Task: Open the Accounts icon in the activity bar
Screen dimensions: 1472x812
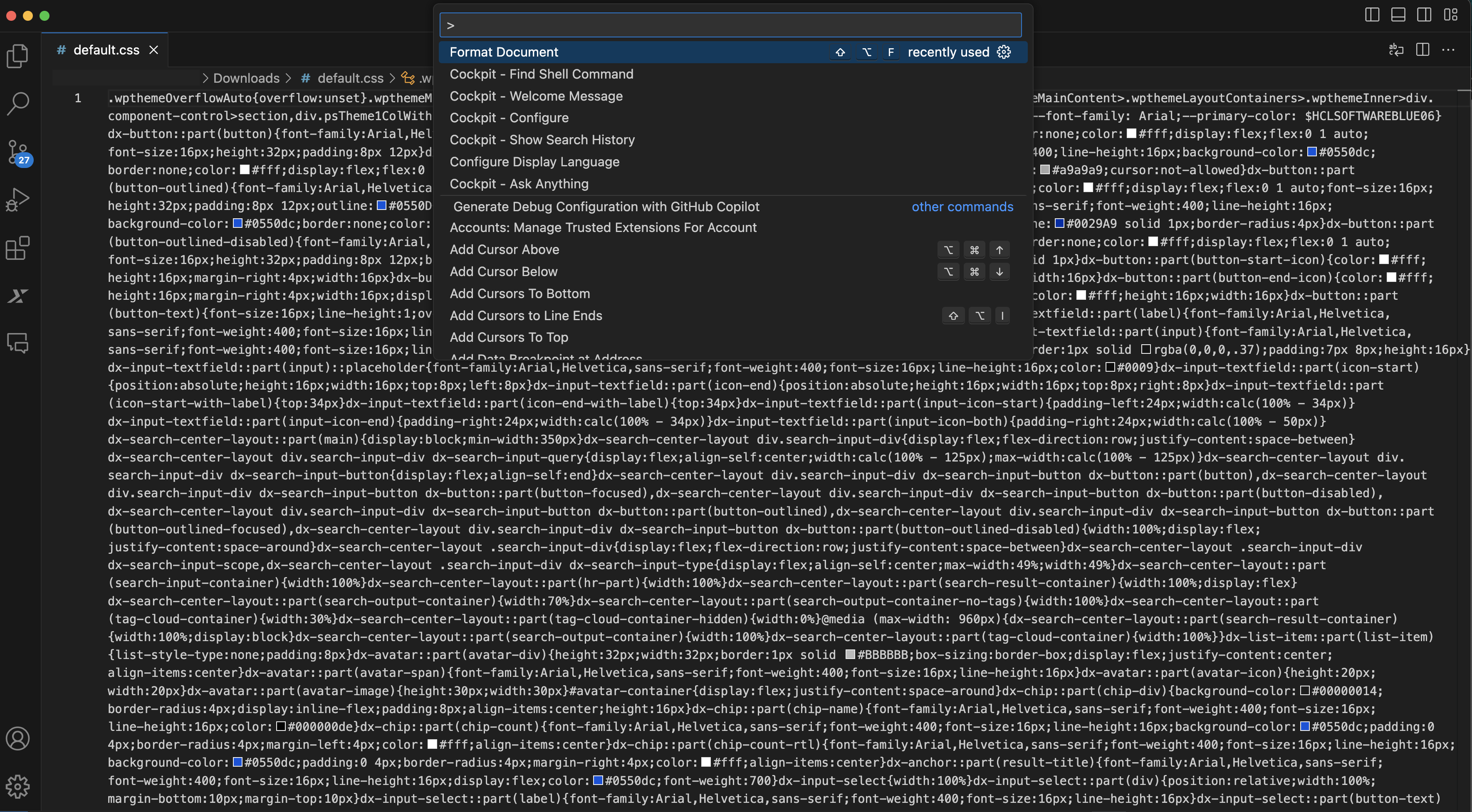Action: pos(17,738)
